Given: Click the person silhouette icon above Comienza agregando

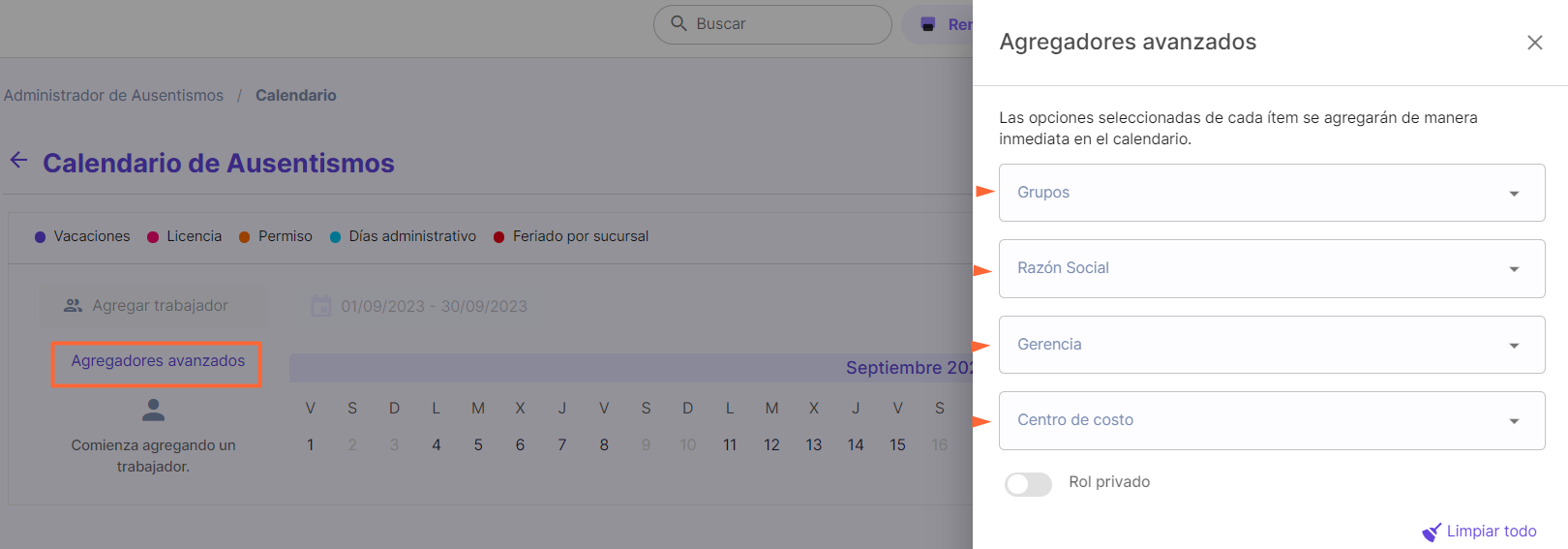Looking at the screenshot, I should tap(153, 410).
